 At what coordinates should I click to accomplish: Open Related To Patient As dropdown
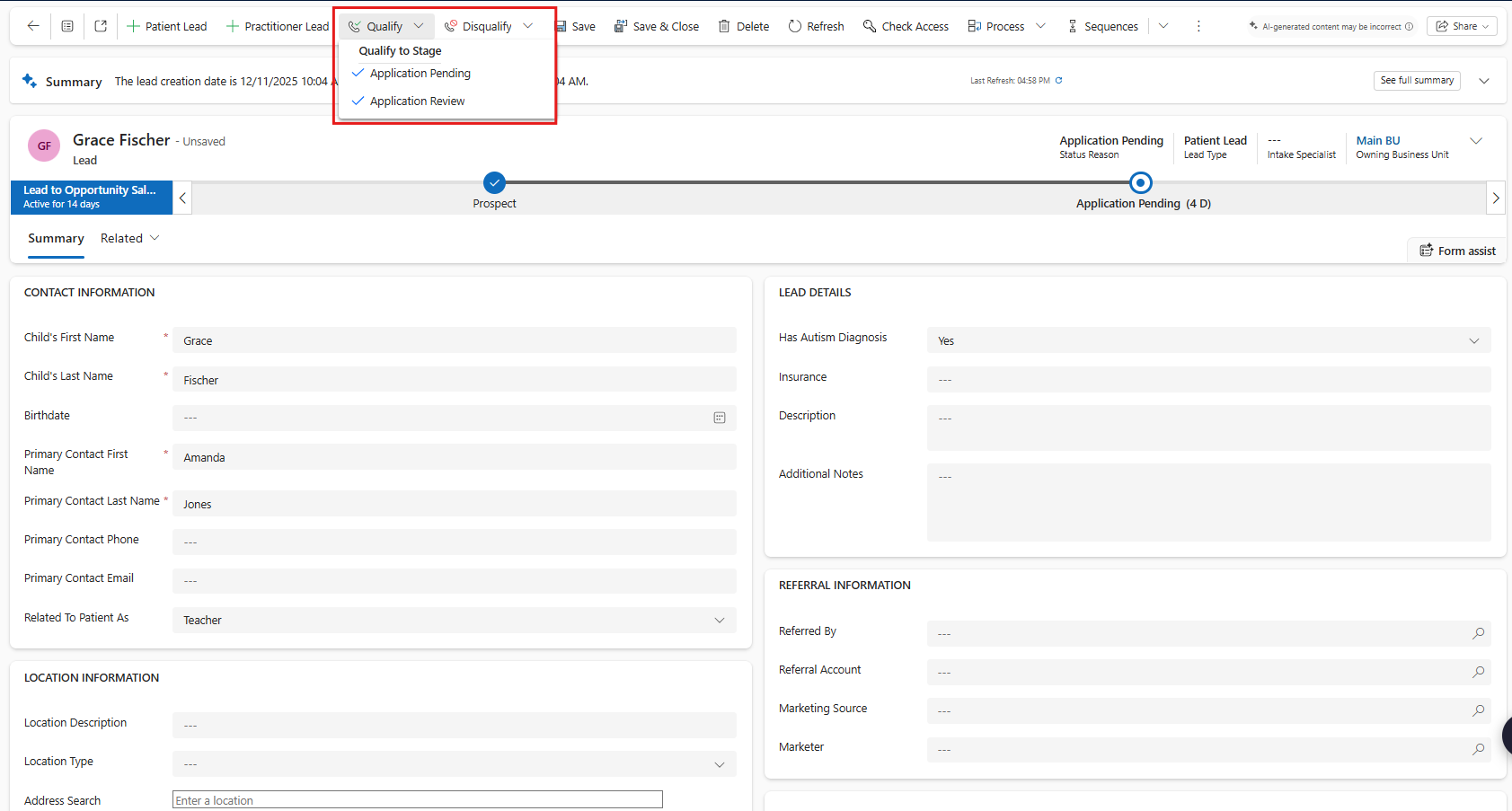(454, 621)
